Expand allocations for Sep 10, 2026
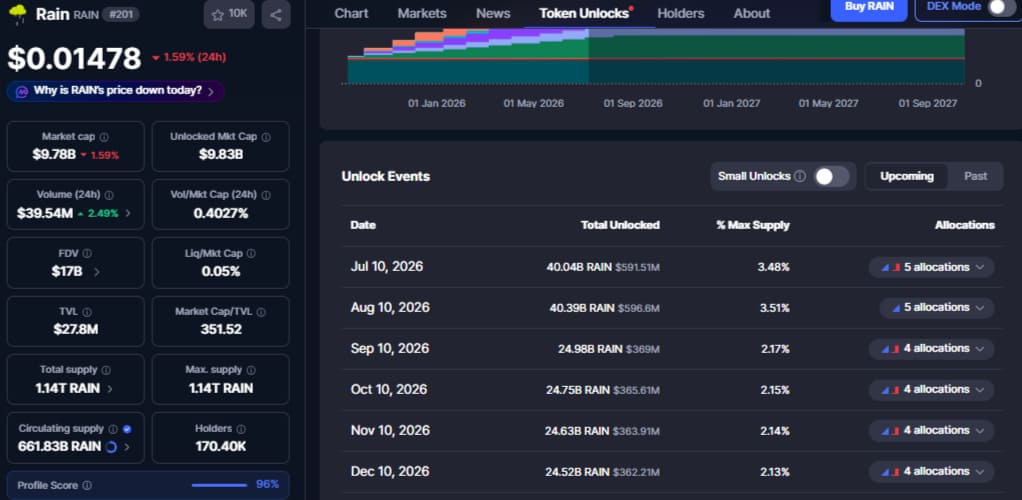 [931, 349]
